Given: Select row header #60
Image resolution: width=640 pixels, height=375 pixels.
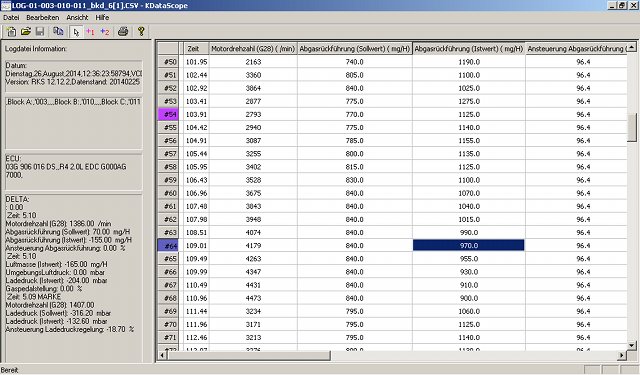Looking at the screenshot, I should point(168,193).
